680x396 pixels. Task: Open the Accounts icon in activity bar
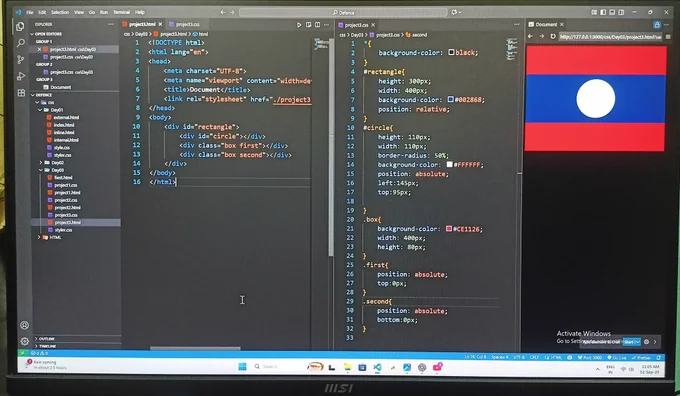tap(24, 325)
